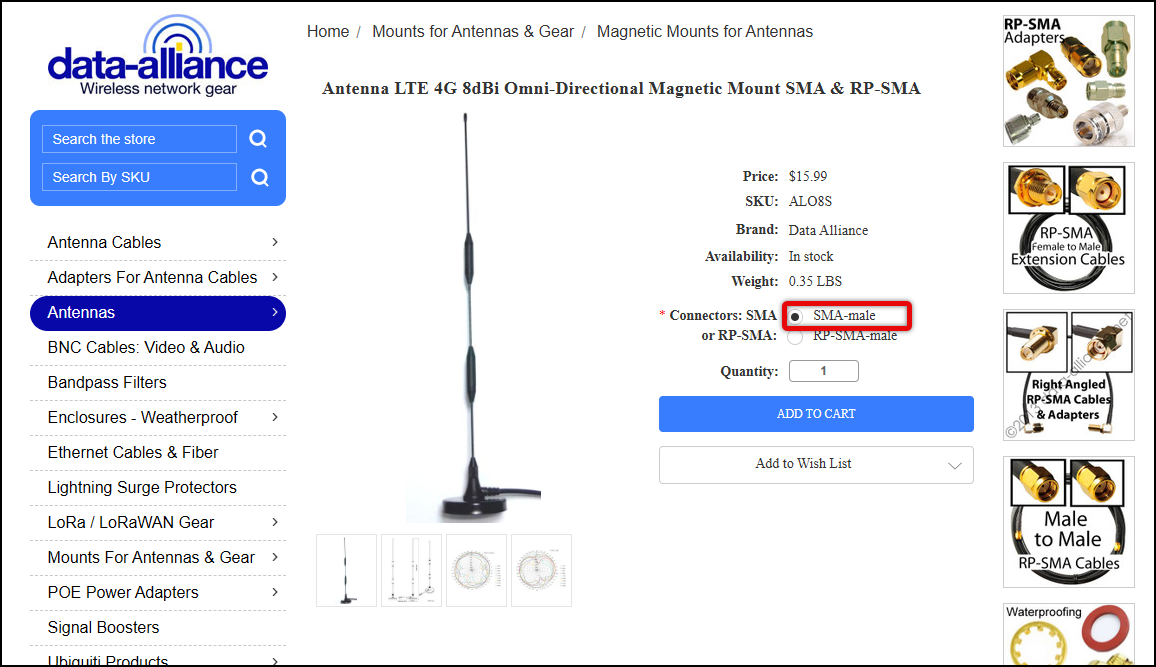Click the ADD TO CART button
The width and height of the screenshot is (1156, 667).
816,414
